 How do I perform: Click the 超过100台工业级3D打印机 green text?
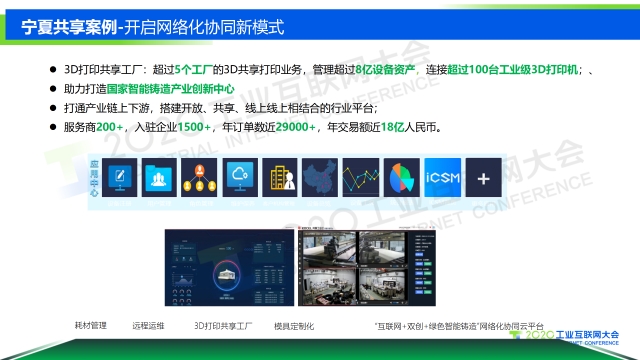click(x=513, y=70)
